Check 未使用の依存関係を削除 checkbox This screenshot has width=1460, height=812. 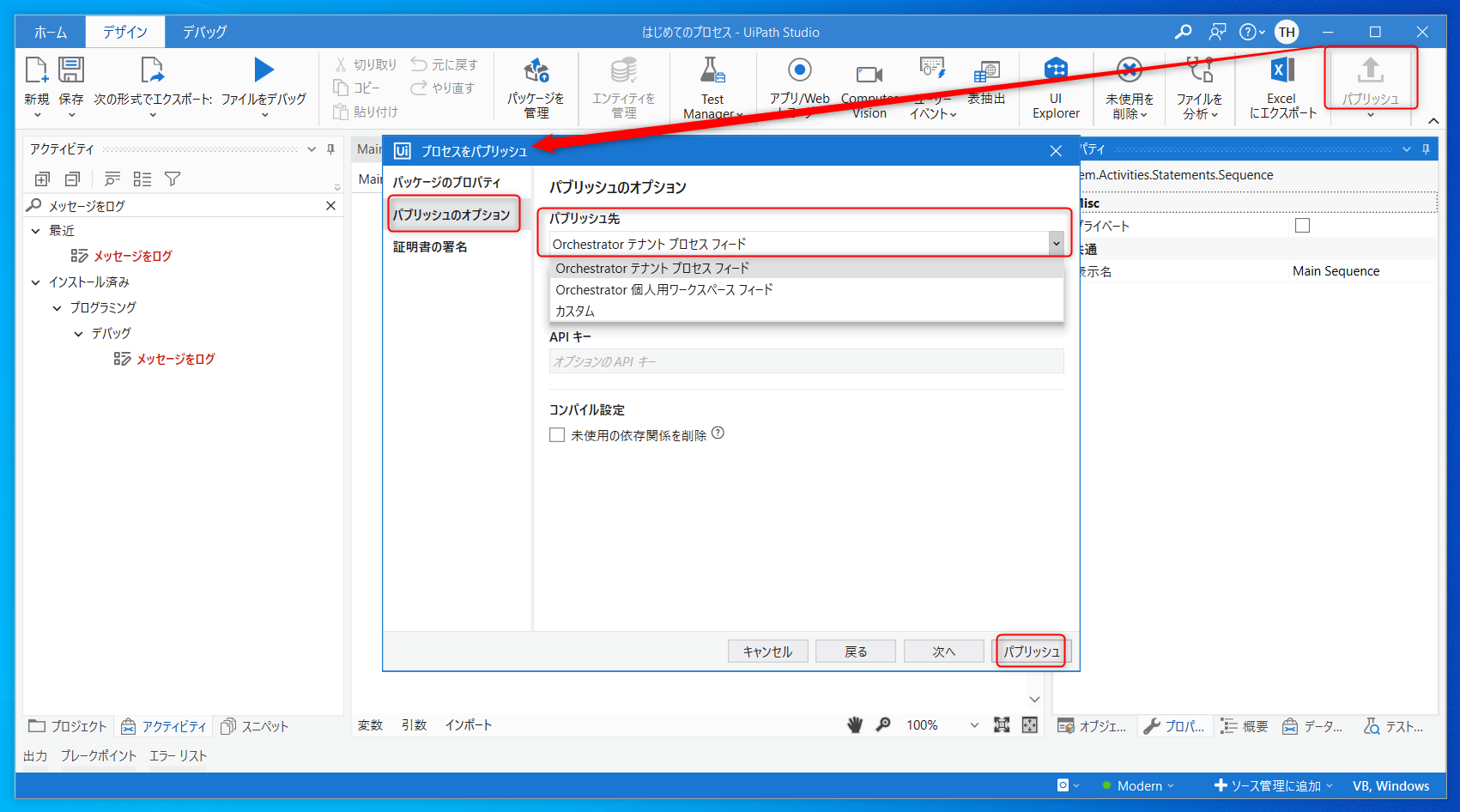557,435
